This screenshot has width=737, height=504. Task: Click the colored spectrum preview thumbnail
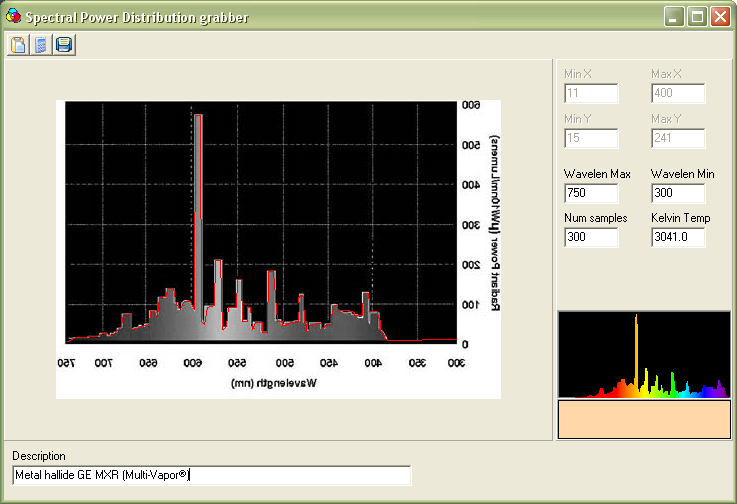coord(644,354)
